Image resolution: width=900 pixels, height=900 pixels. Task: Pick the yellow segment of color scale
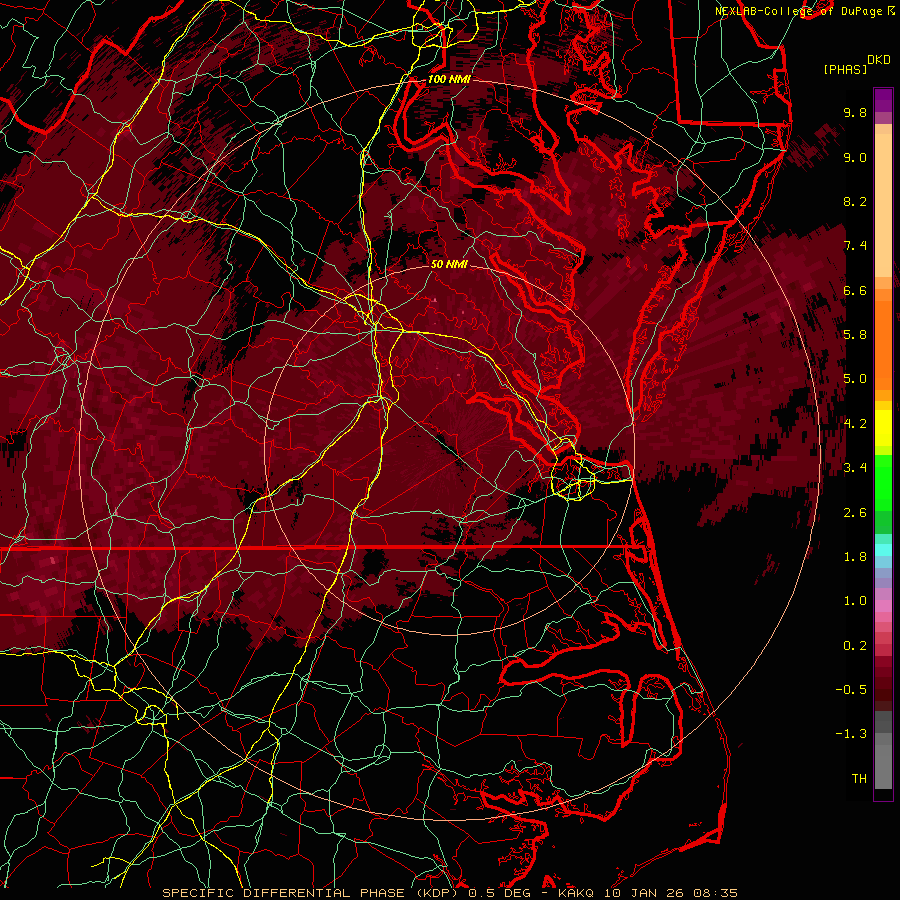pyautogui.click(x=883, y=428)
